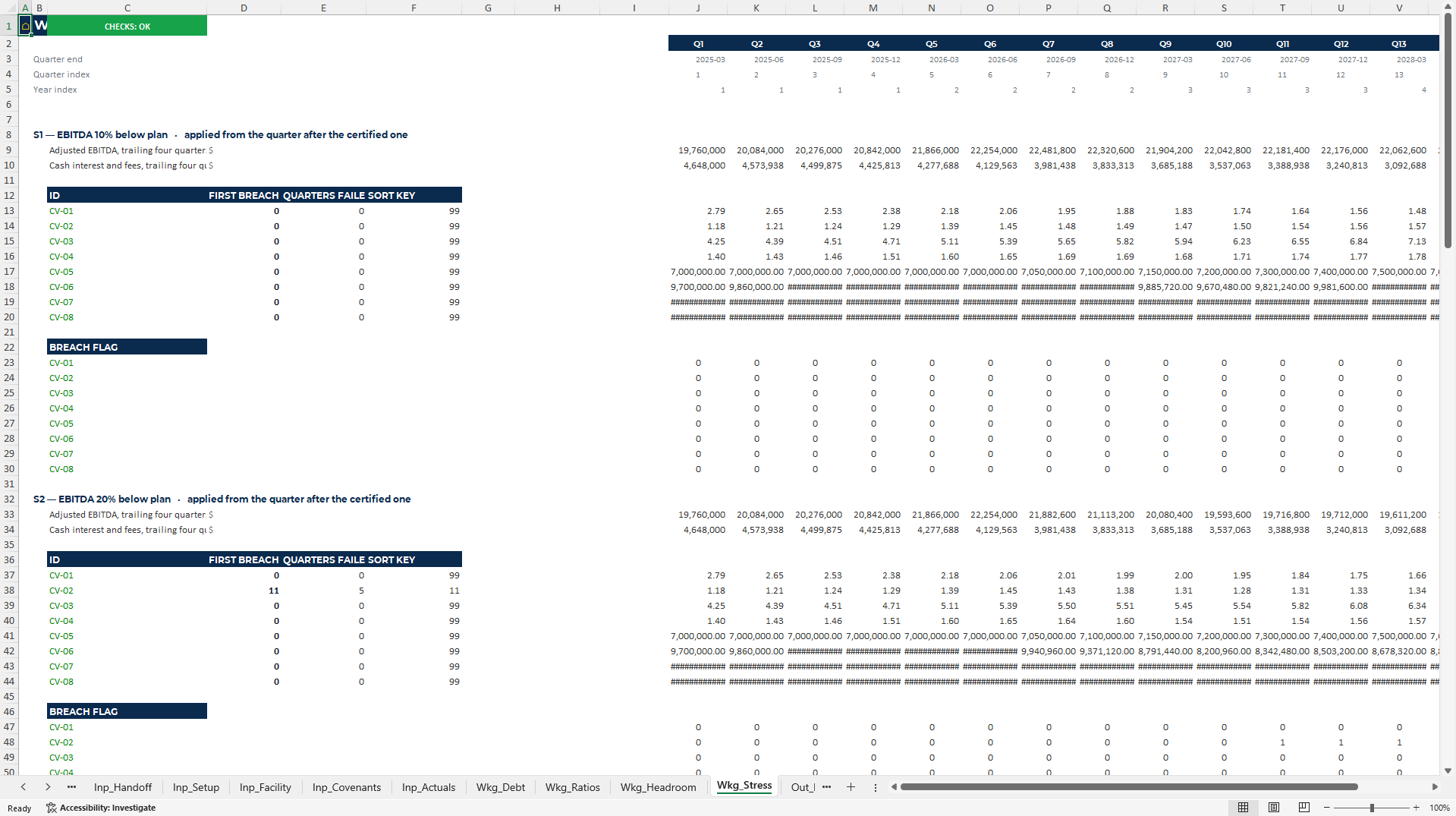Click the Q13 period header cell

(1399, 43)
